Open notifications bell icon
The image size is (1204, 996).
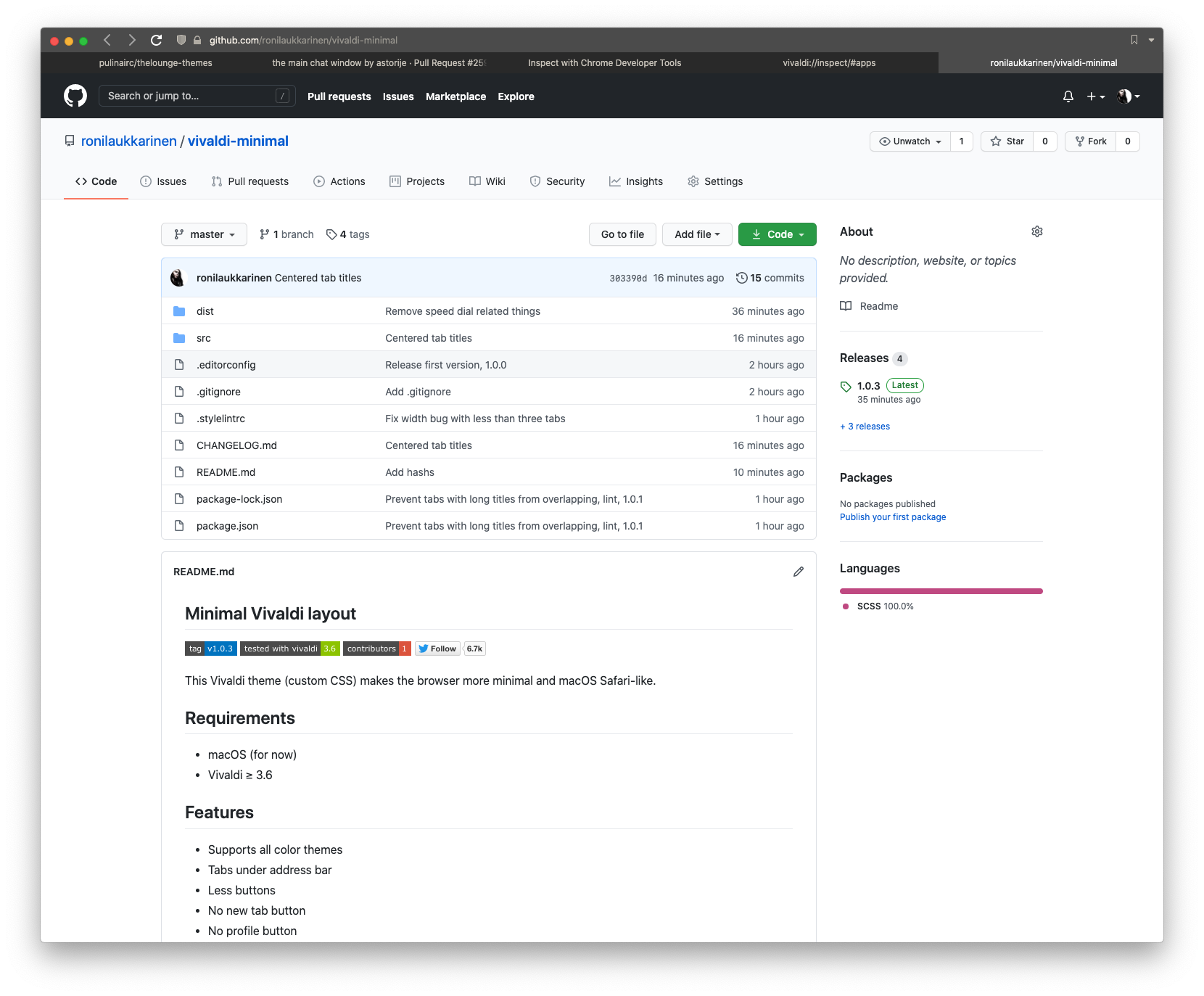1068,96
